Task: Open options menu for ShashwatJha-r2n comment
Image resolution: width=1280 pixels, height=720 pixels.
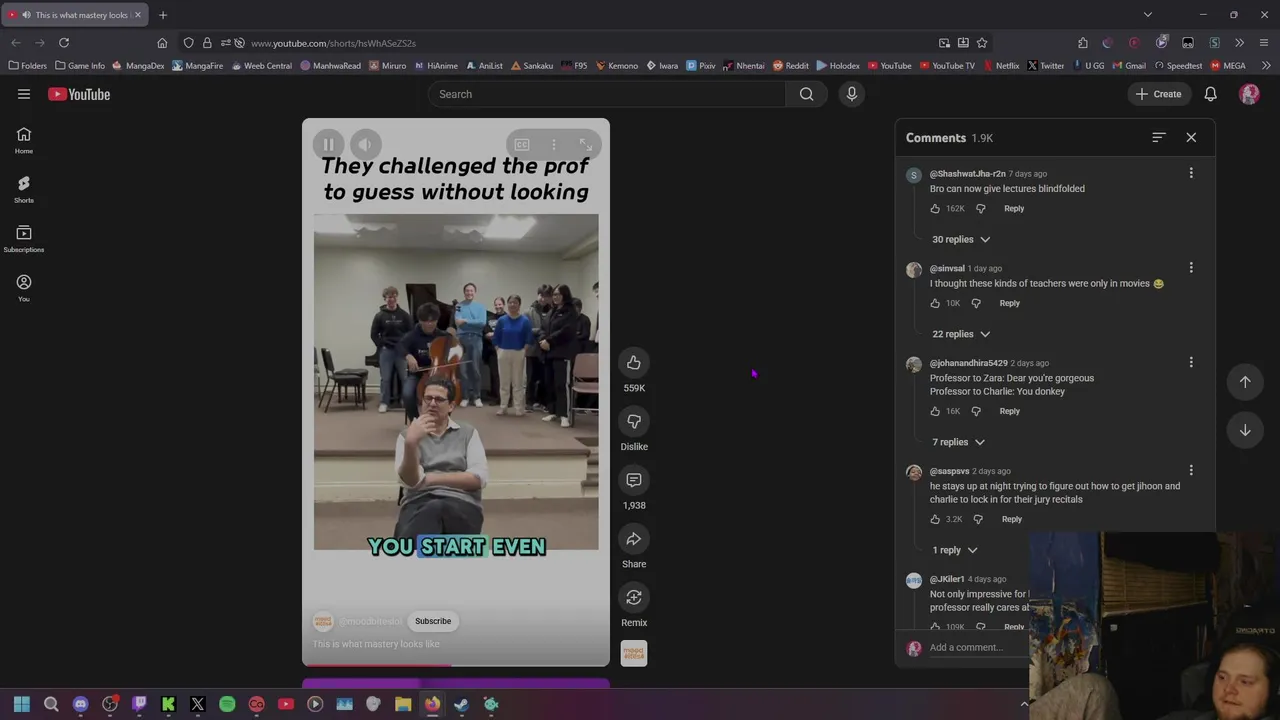Action: [x=1191, y=173]
